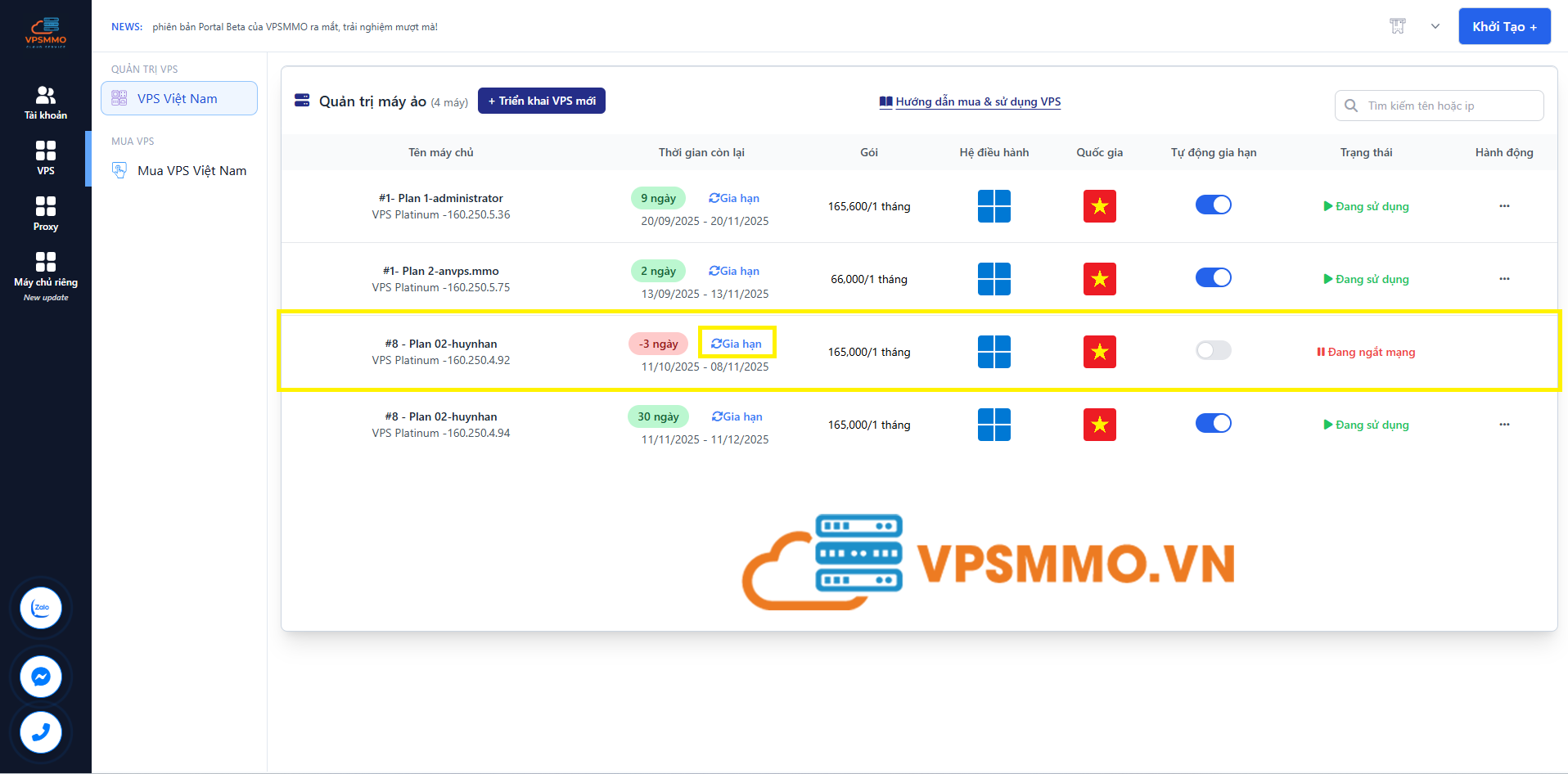
Task: Click the Windows OS icon for Plan 1-administrator
Action: pos(994,206)
